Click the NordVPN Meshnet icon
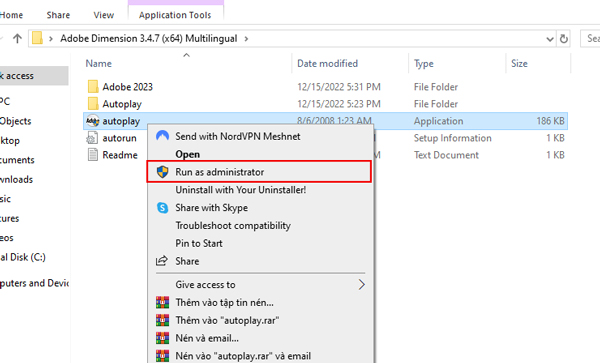The width and height of the screenshot is (600, 363). (163, 136)
